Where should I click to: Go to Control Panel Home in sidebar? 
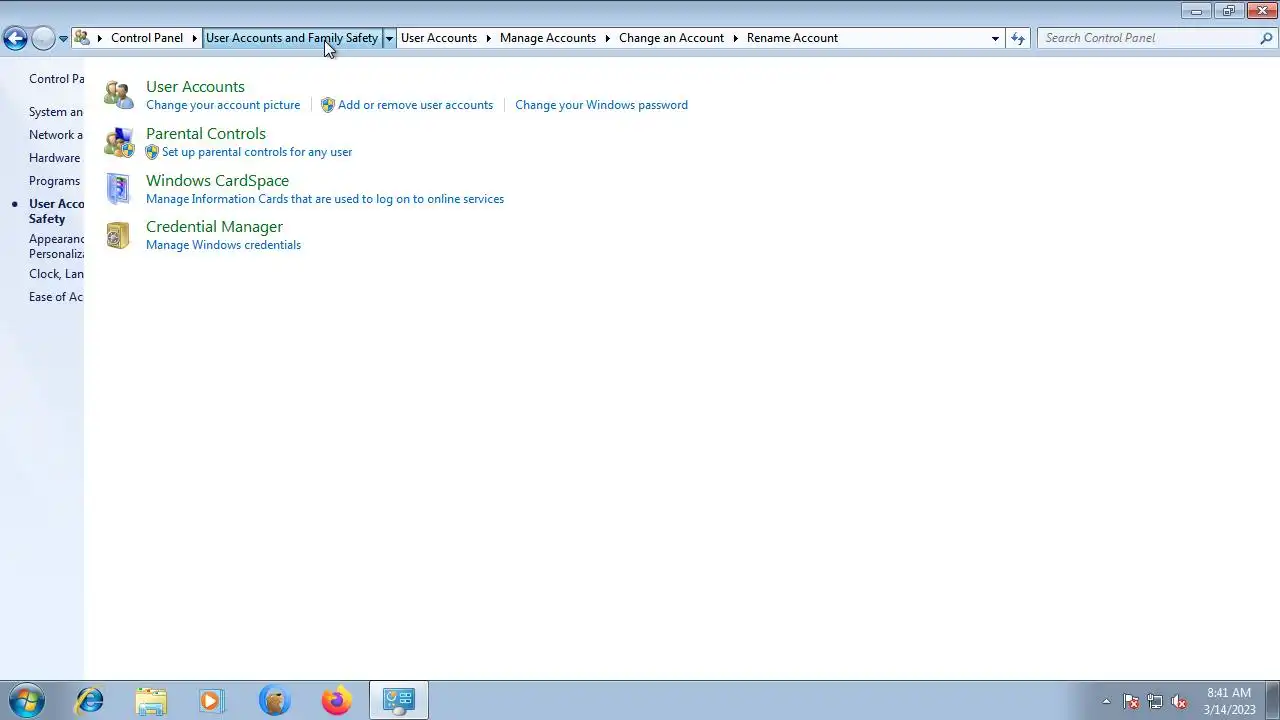pyautogui.click(x=56, y=79)
